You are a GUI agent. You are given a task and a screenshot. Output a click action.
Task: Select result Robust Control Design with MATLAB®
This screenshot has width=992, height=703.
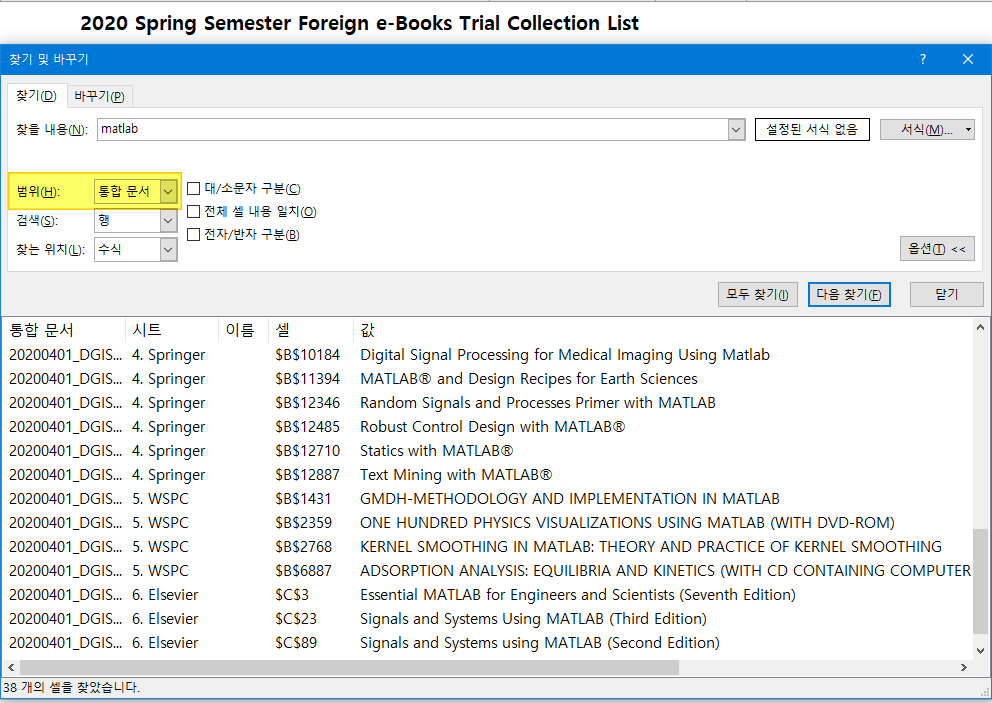487,427
